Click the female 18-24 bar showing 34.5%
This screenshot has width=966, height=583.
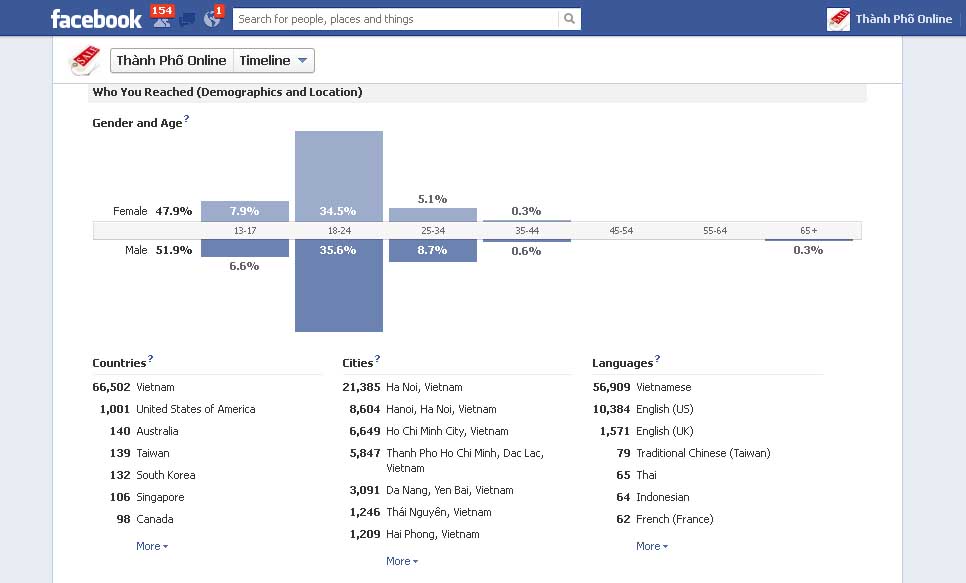pyautogui.click(x=338, y=176)
